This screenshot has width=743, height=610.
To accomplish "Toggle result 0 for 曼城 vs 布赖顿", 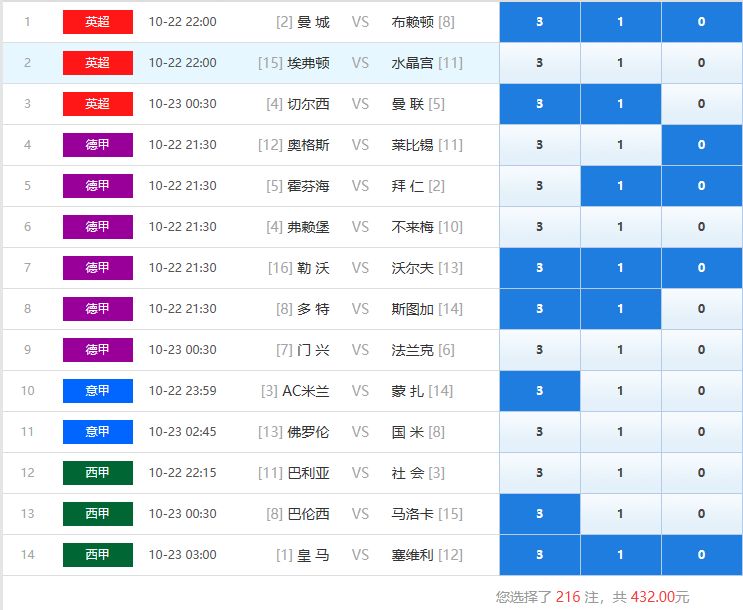I will point(702,22).
